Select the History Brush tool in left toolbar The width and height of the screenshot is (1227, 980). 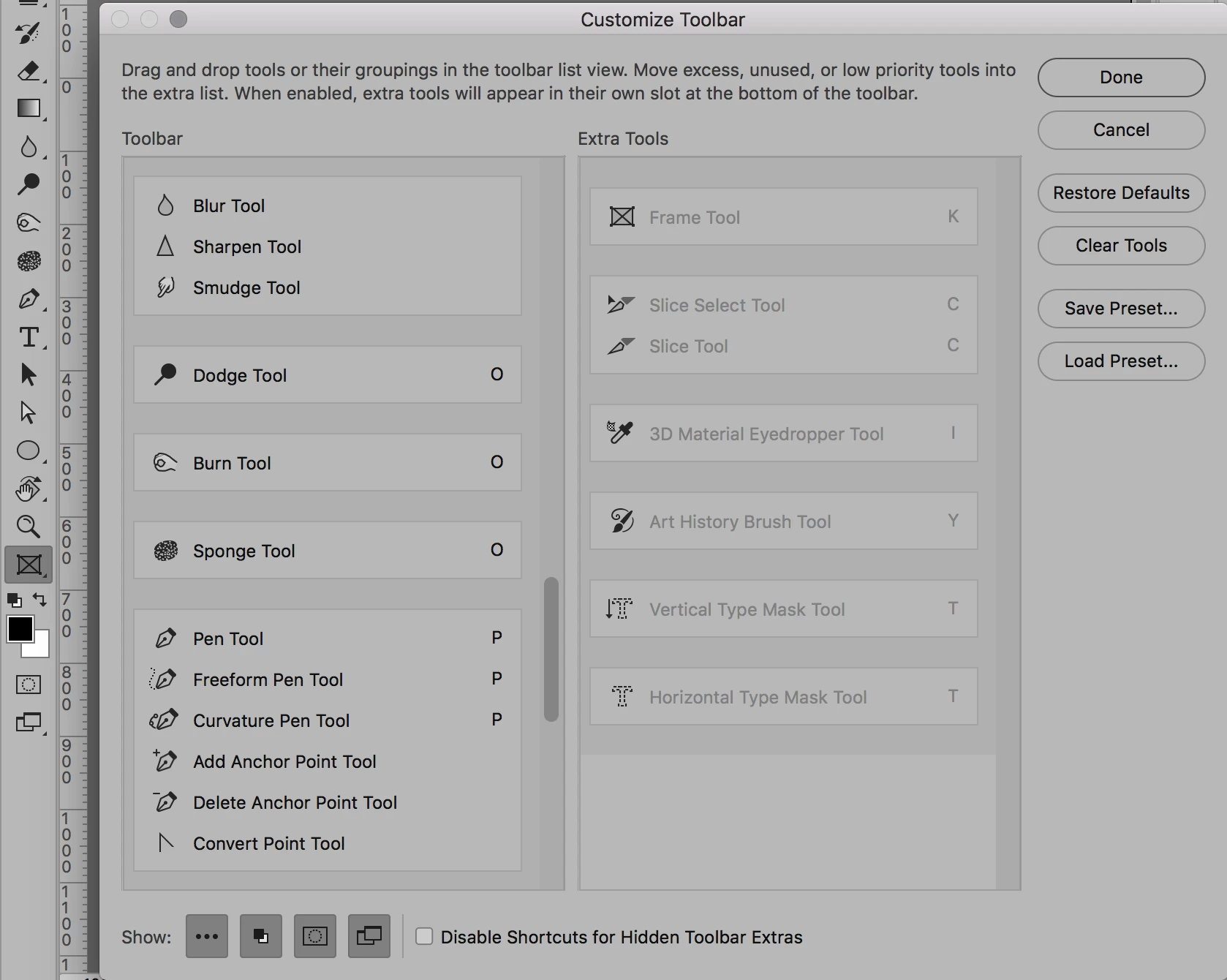pos(28,33)
